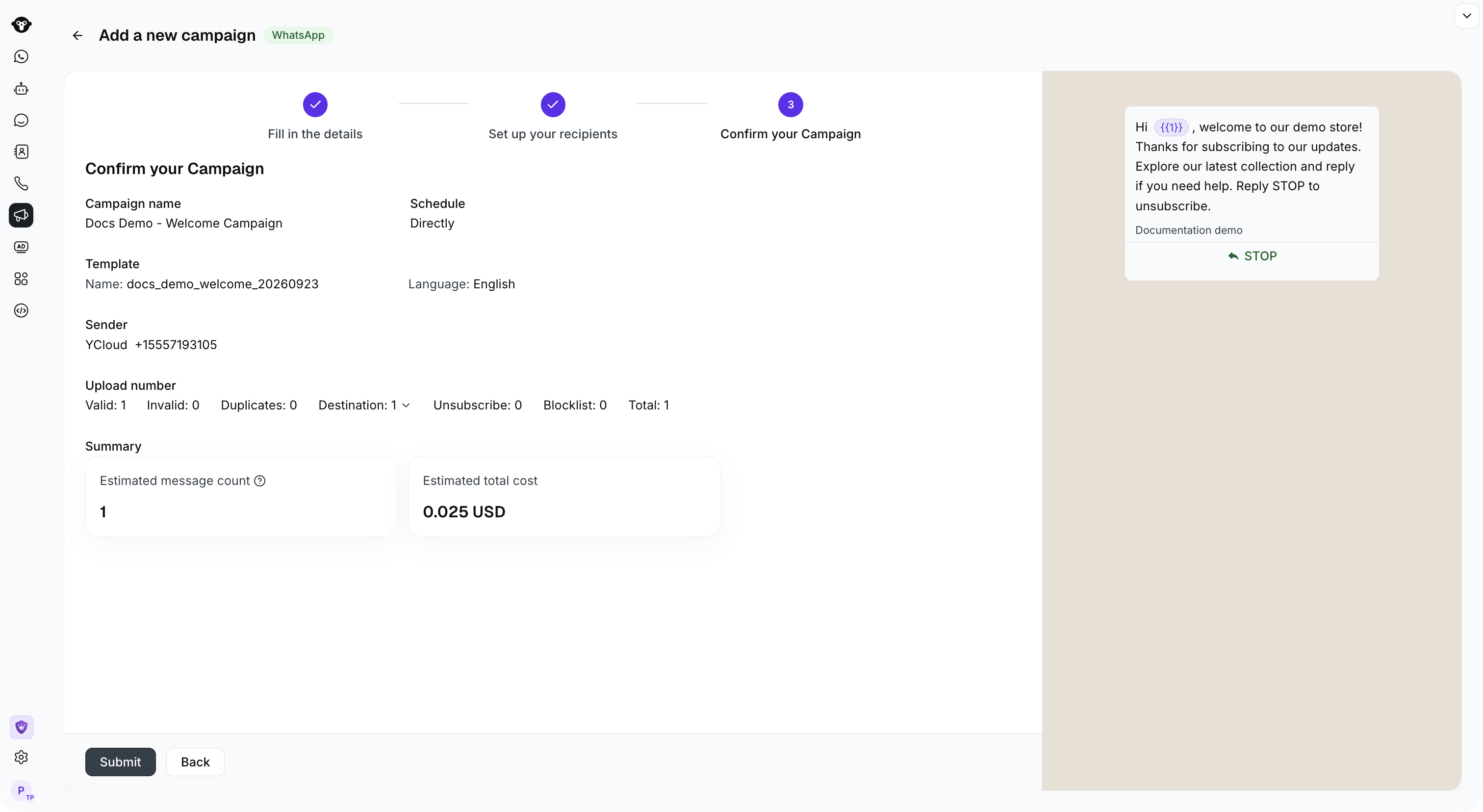Submit the campaign
1483x812 pixels.
click(120, 762)
